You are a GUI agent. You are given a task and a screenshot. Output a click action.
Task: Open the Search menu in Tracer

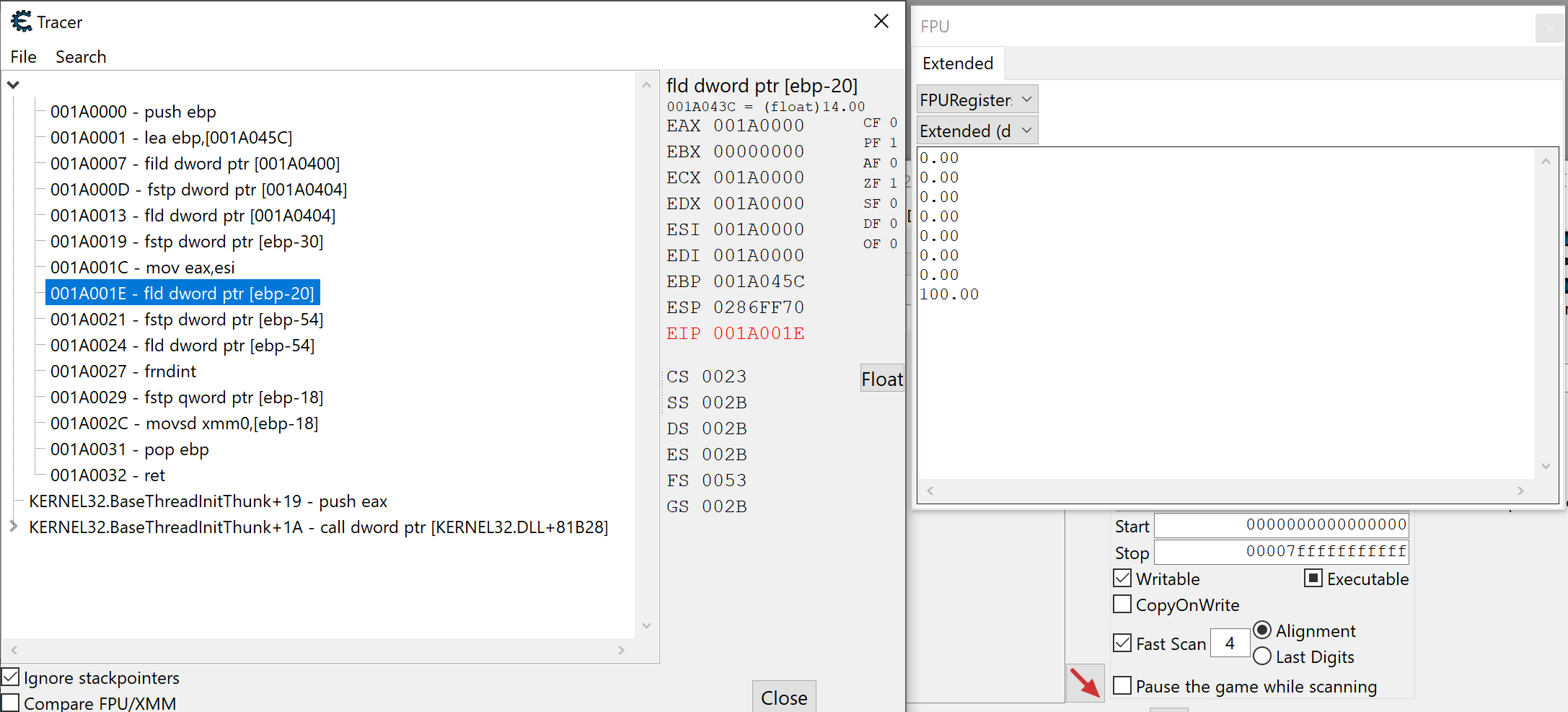click(x=81, y=57)
